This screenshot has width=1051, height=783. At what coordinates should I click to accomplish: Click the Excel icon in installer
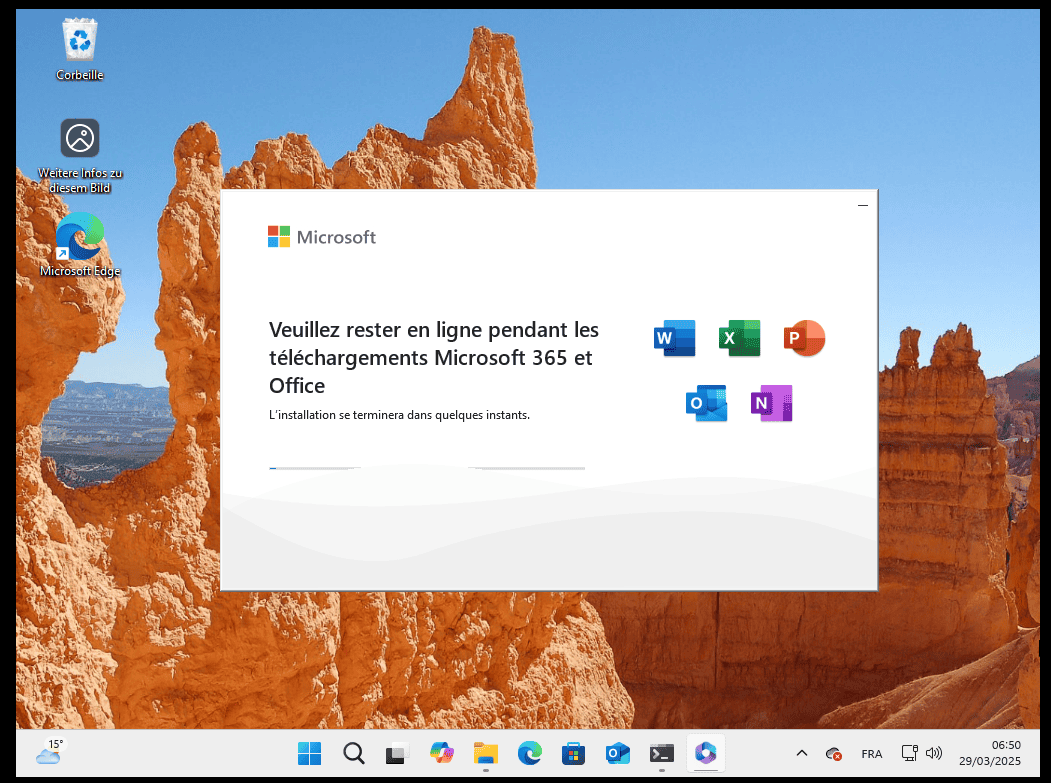[740, 338]
